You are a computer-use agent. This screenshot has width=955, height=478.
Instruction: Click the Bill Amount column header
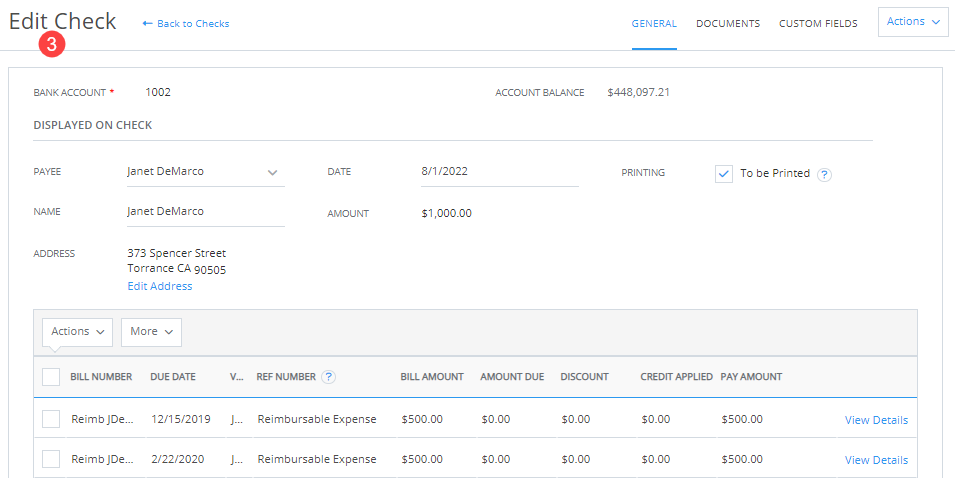pyautogui.click(x=432, y=377)
